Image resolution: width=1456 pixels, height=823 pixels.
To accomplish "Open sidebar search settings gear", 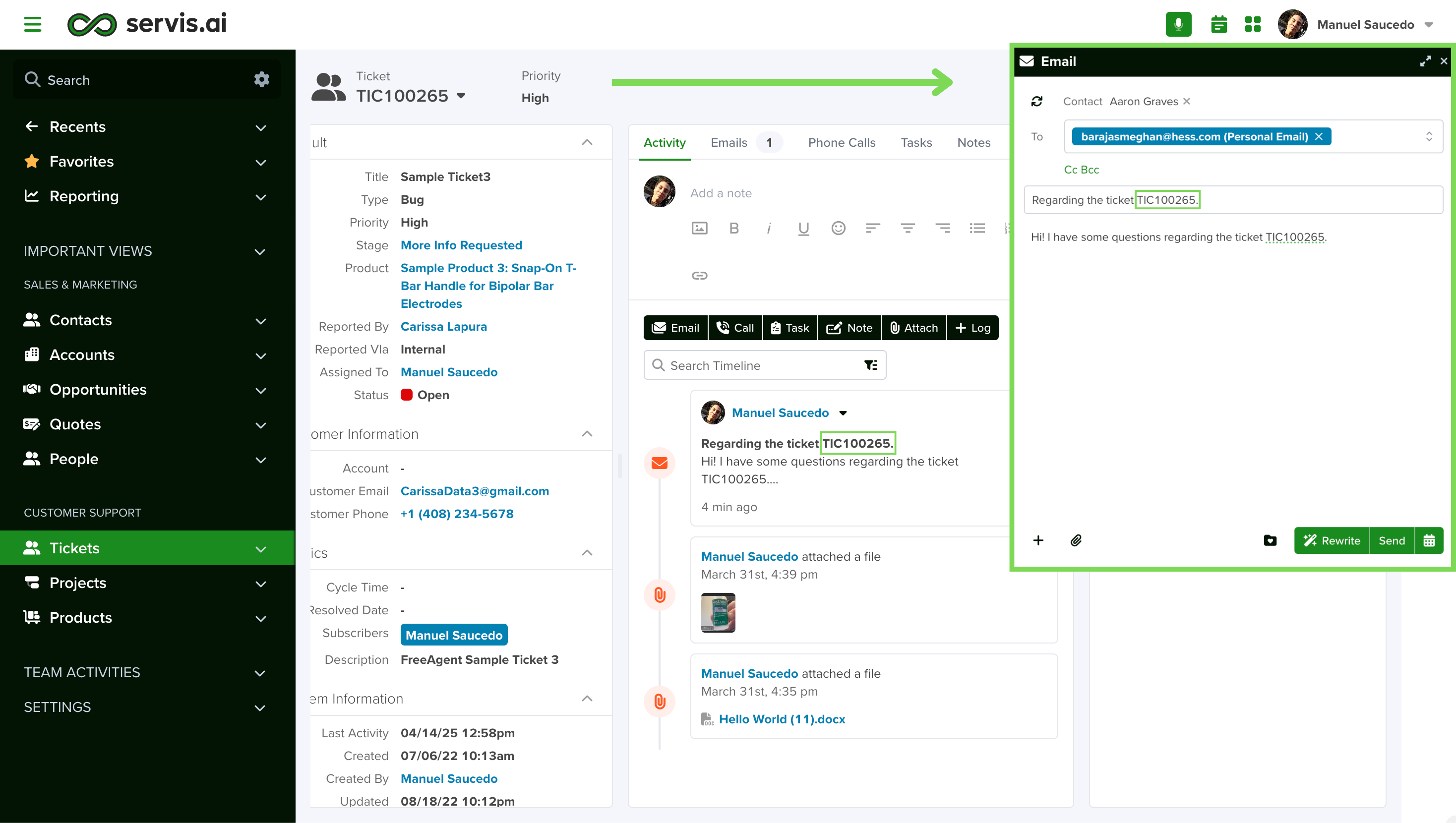I will (261, 79).
